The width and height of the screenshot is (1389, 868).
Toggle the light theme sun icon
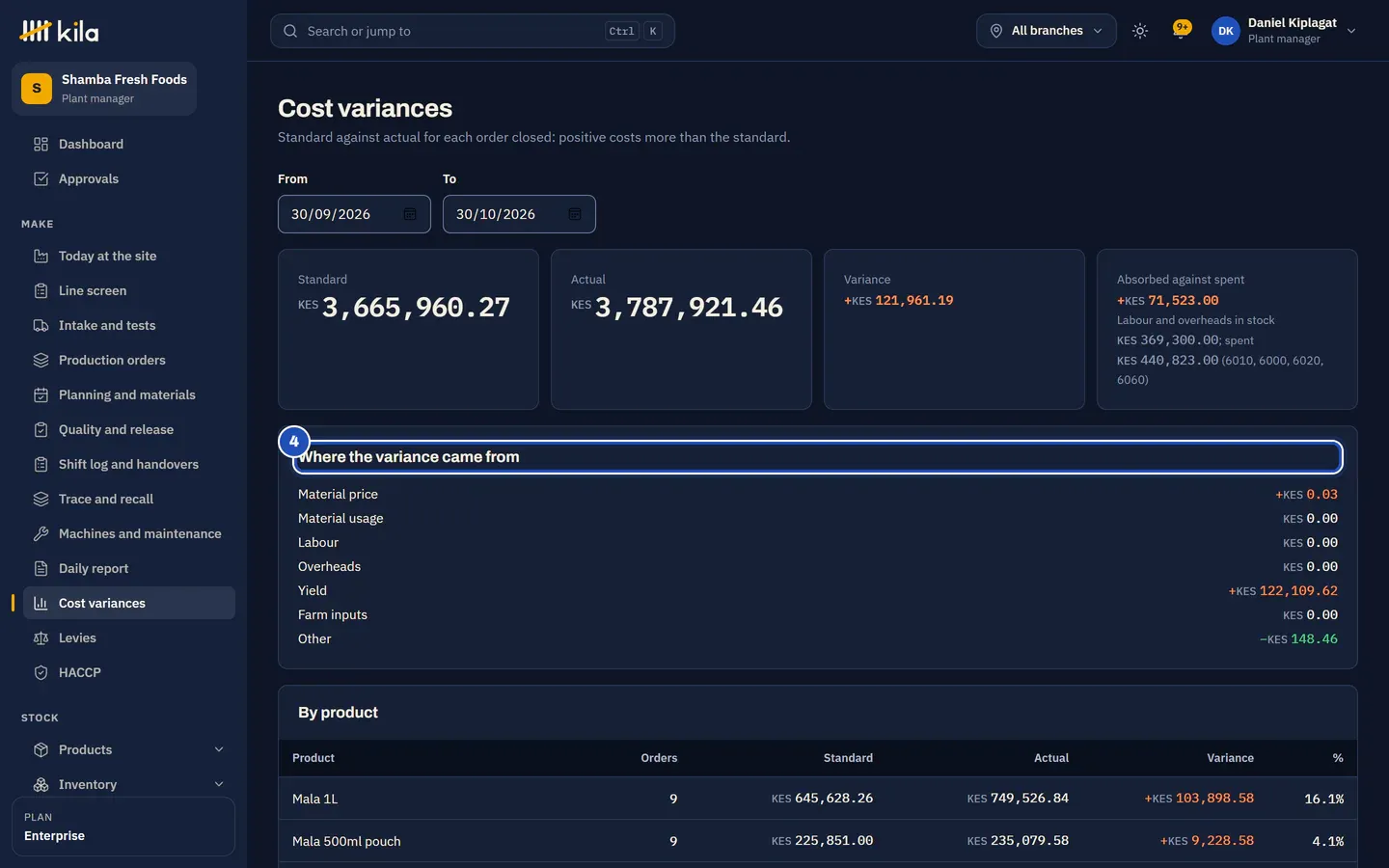[1140, 31]
